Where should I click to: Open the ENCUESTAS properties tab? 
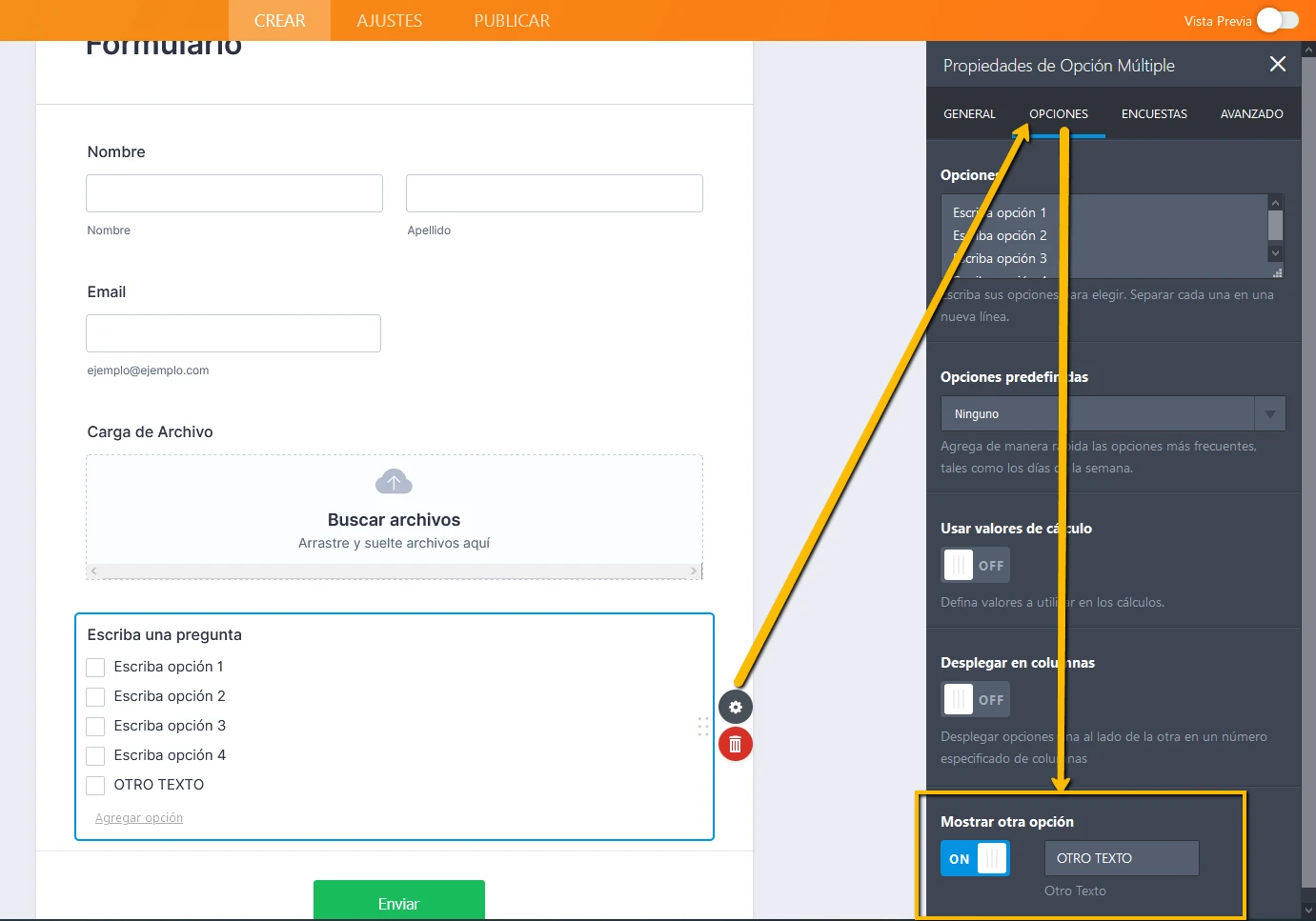pyautogui.click(x=1153, y=114)
